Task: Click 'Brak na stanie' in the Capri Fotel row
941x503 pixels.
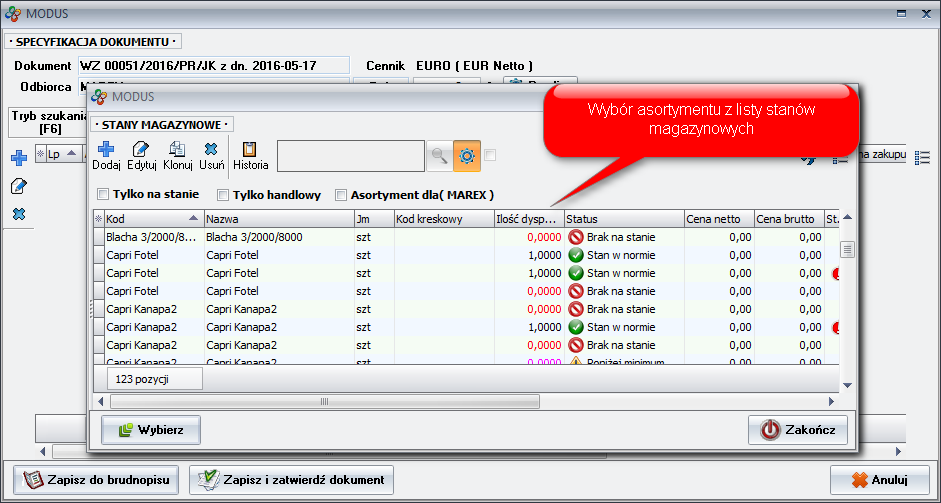Action: pyautogui.click(x=621, y=291)
